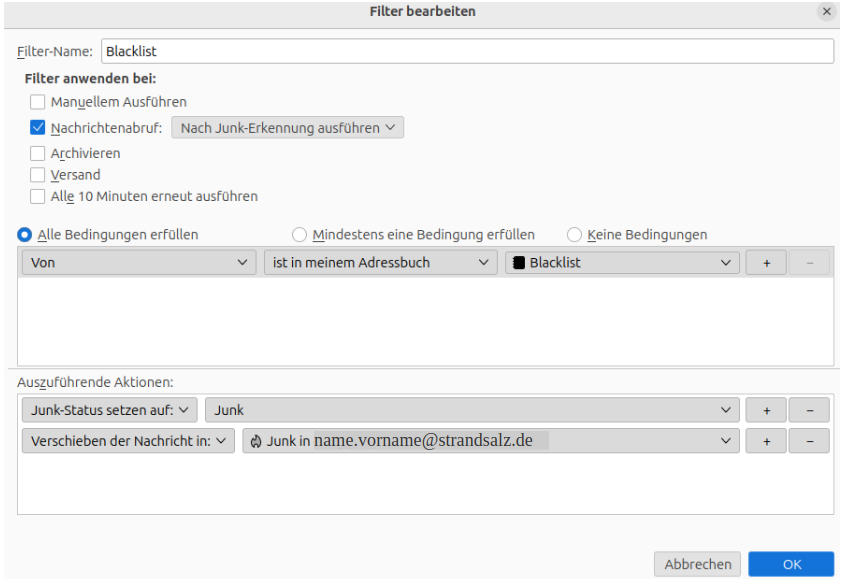Click the Junk folder flame icon
Viewport: 847px width, 579px height.
(256, 441)
